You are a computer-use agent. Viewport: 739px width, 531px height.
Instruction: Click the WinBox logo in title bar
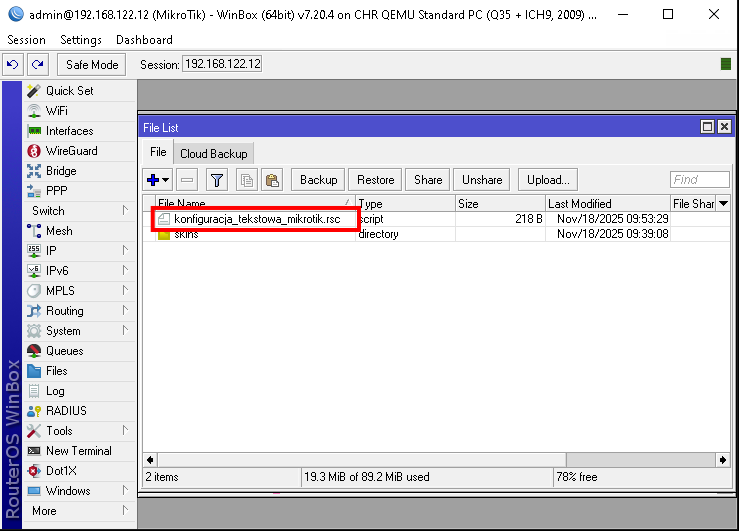coord(16,14)
